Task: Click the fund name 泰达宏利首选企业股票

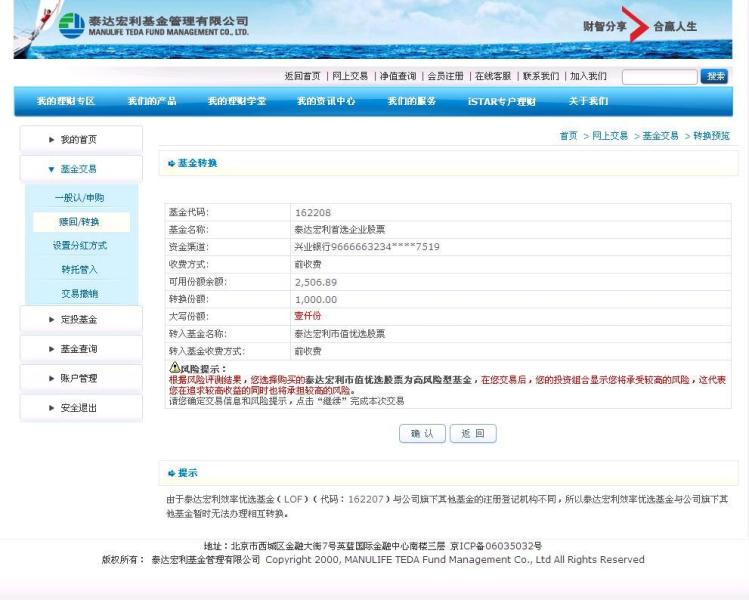Action: tap(340, 230)
